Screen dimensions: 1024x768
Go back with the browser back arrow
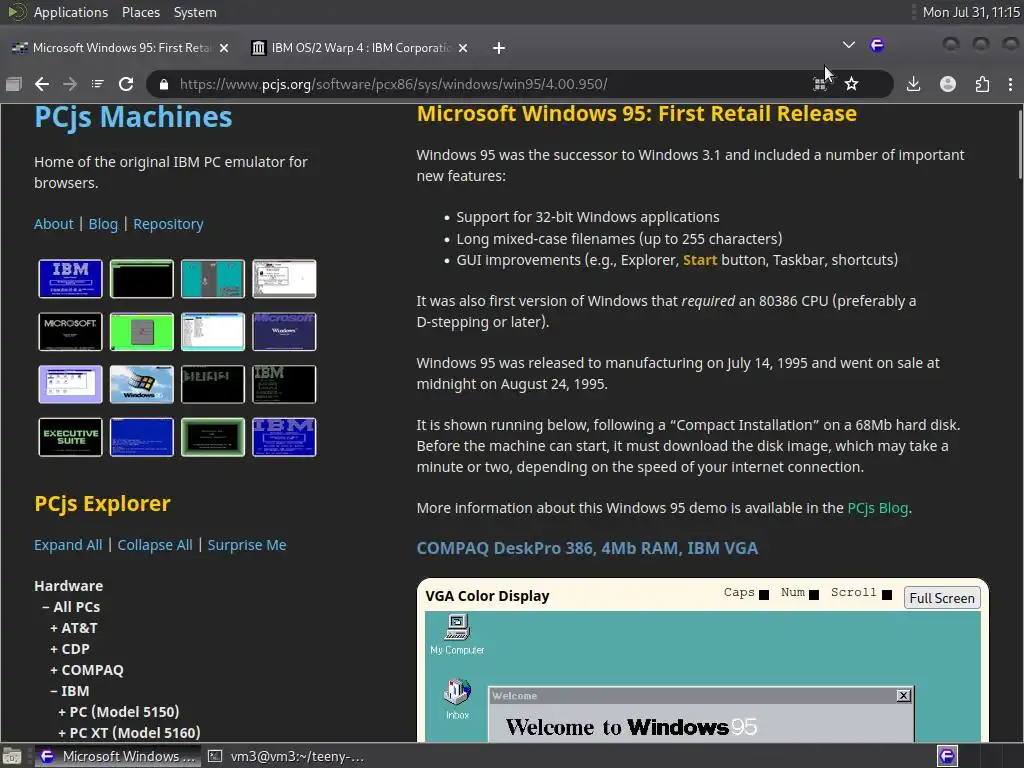click(x=42, y=84)
